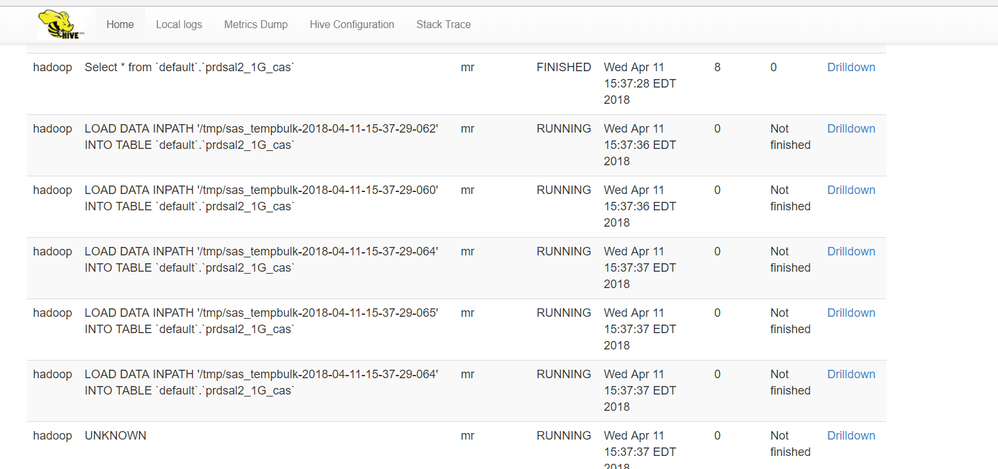This screenshot has height=469, width=998.
Task: Click the LOAD DATA query ending in 065
Action: pos(261,321)
